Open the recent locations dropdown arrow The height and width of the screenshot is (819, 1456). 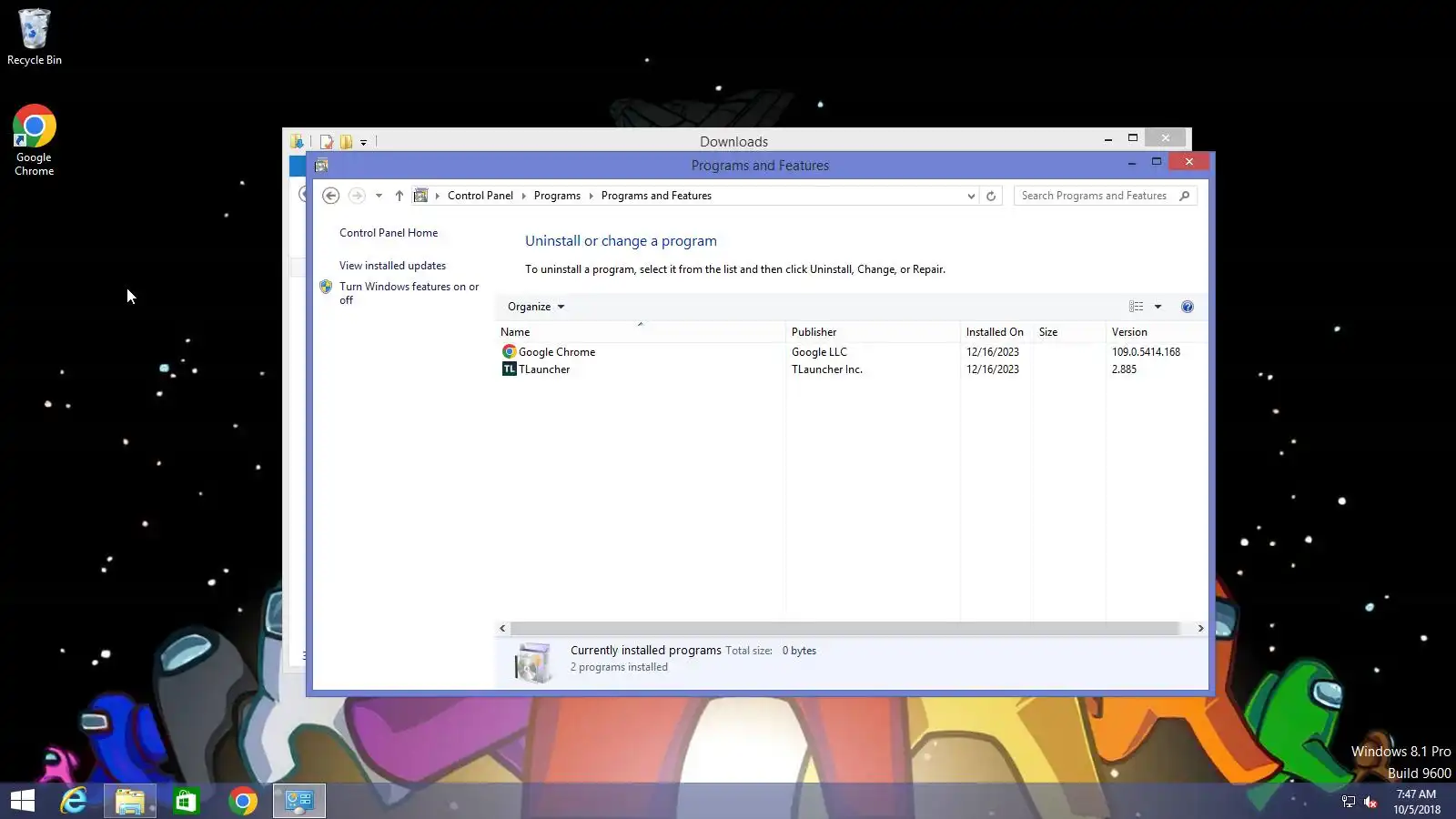pyautogui.click(x=379, y=196)
